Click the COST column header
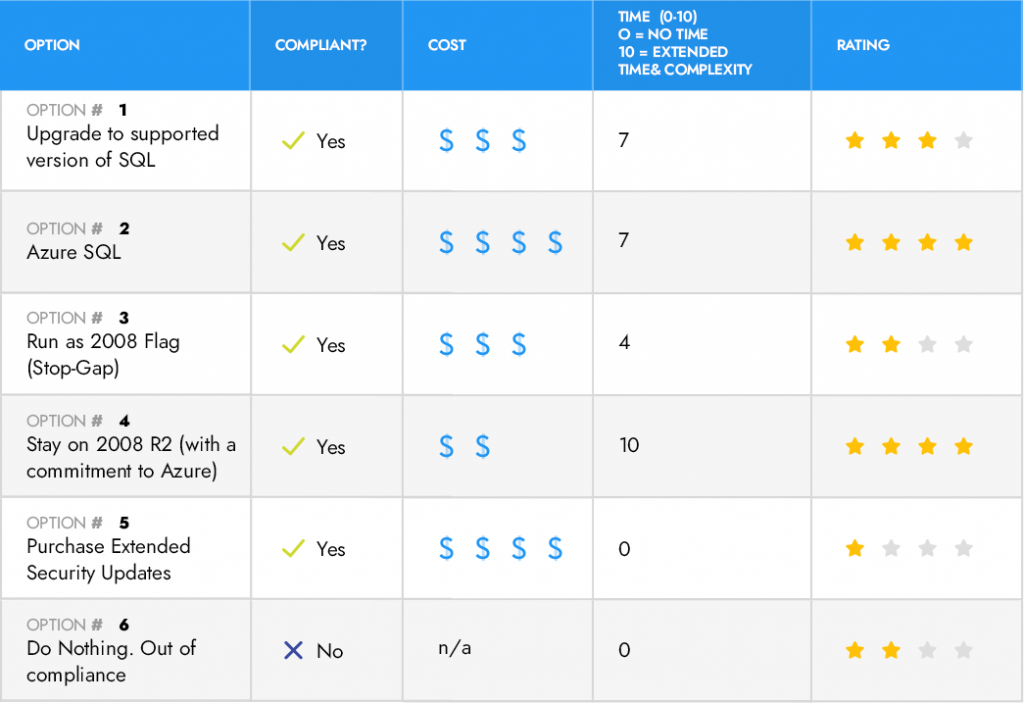1024x703 pixels. 447,45
